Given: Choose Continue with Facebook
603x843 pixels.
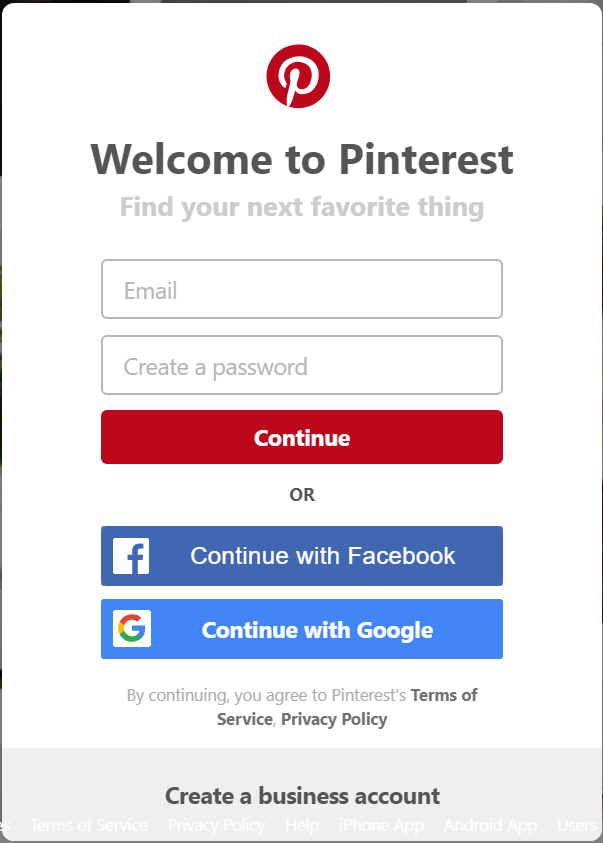Looking at the screenshot, I should [x=301, y=556].
